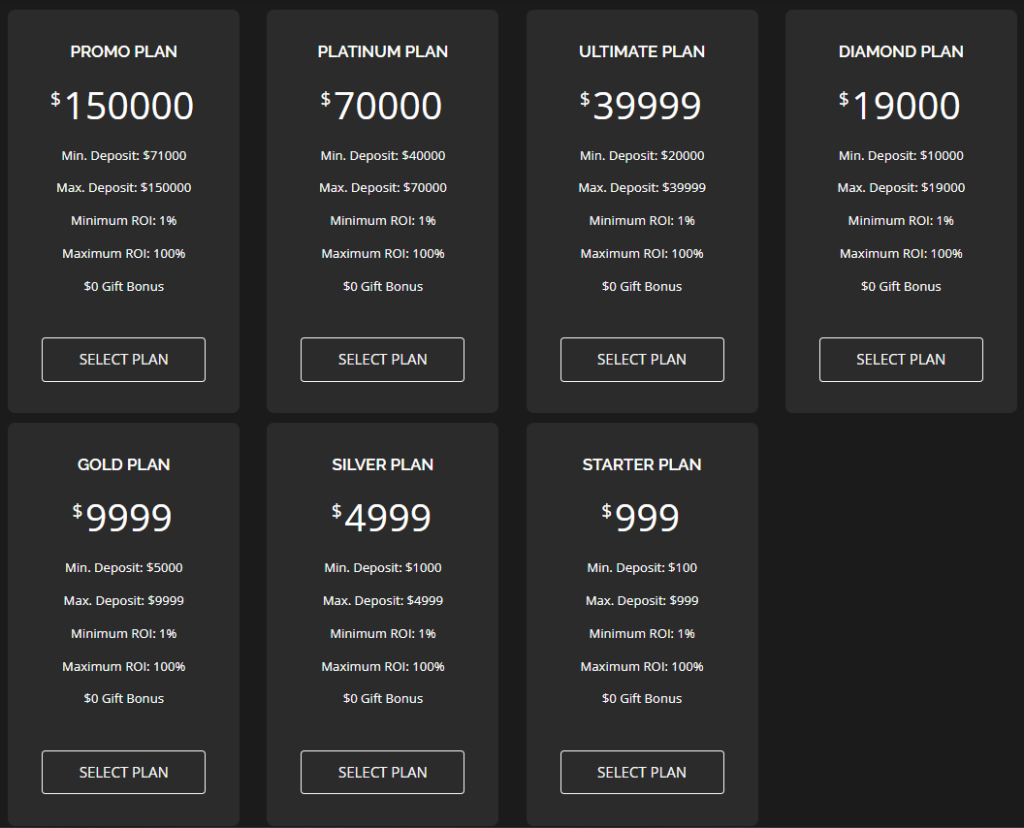This screenshot has height=828, width=1024.
Task: Click the PROMO PLAN heading
Action: (124, 52)
